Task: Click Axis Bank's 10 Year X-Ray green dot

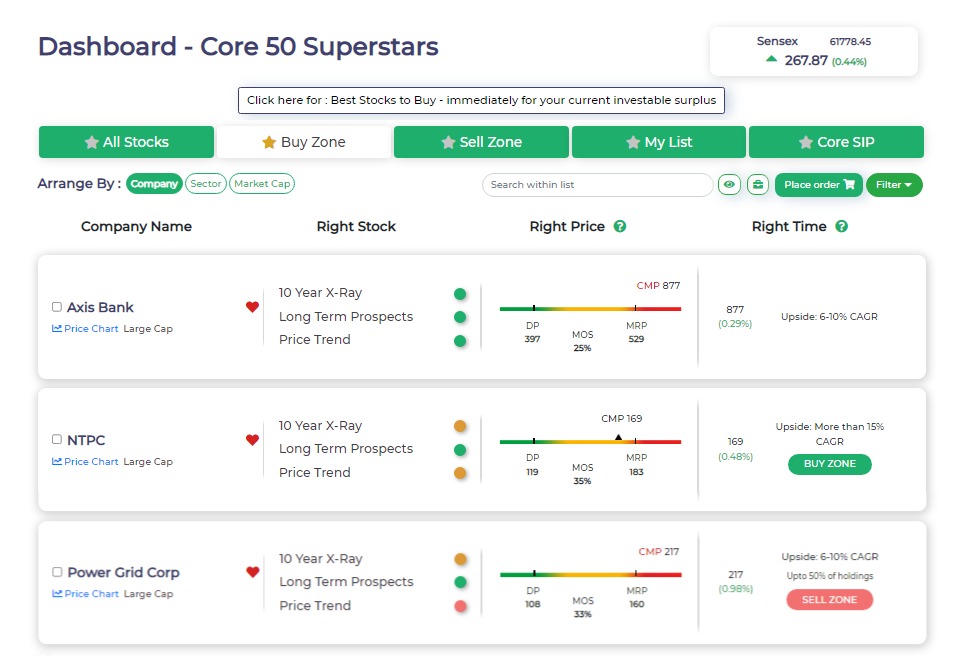Action: coord(460,294)
